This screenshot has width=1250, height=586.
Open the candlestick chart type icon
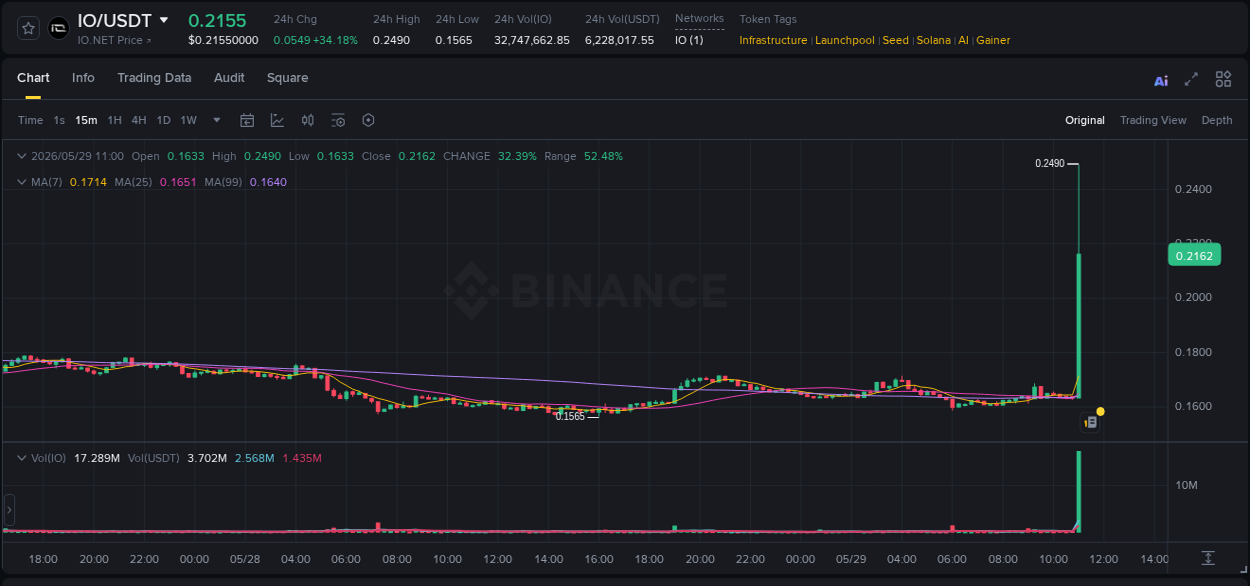tap(308, 120)
